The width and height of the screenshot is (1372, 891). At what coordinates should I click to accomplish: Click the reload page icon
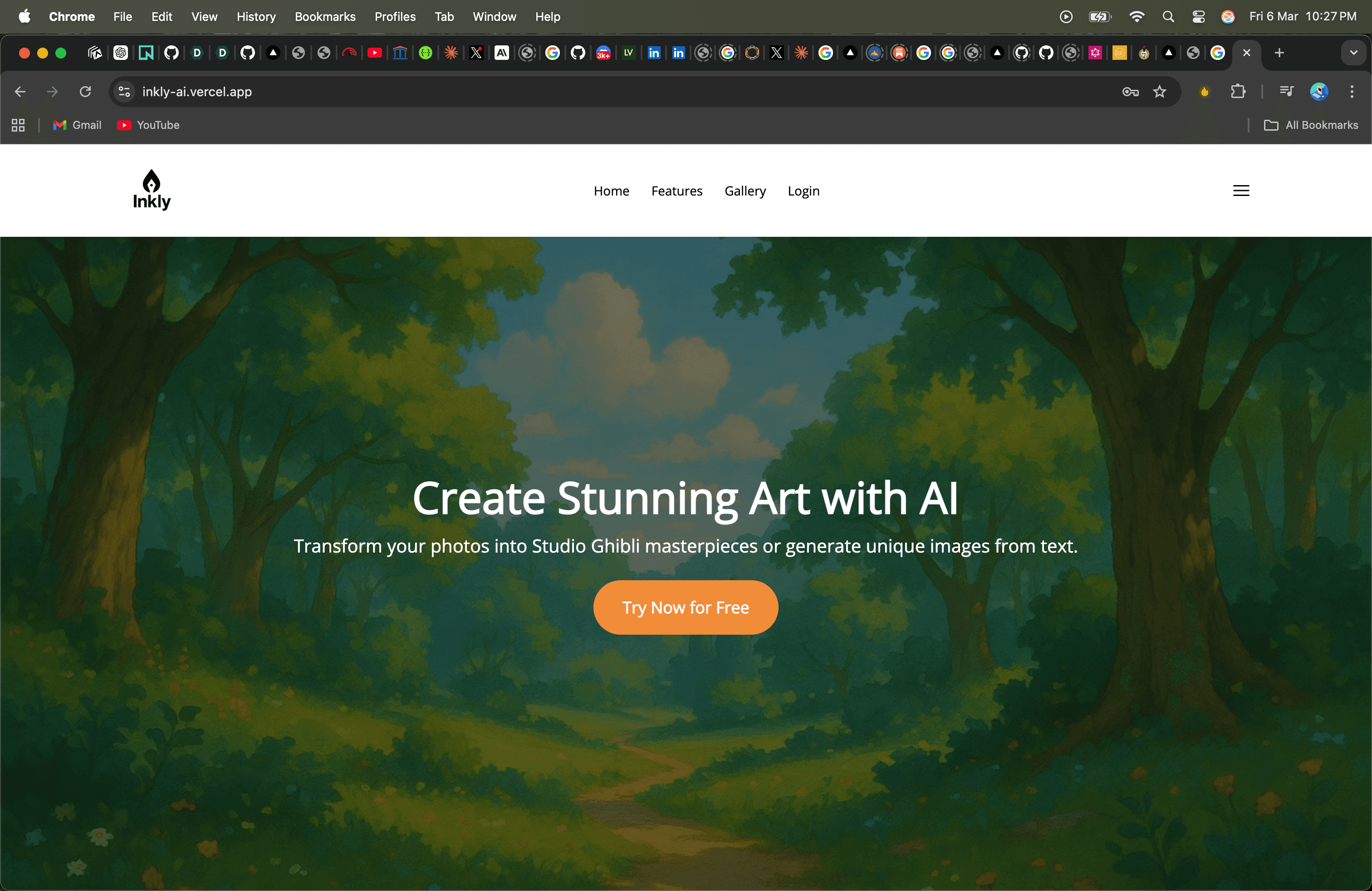[85, 92]
